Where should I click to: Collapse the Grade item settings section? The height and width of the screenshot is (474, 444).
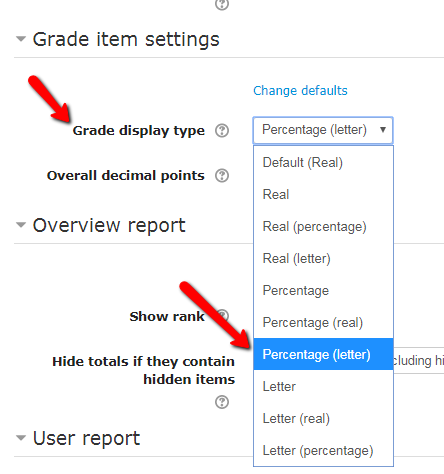[21, 39]
